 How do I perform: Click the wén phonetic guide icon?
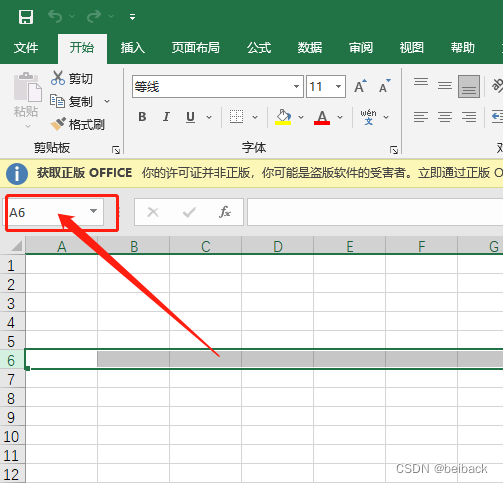(x=368, y=117)
